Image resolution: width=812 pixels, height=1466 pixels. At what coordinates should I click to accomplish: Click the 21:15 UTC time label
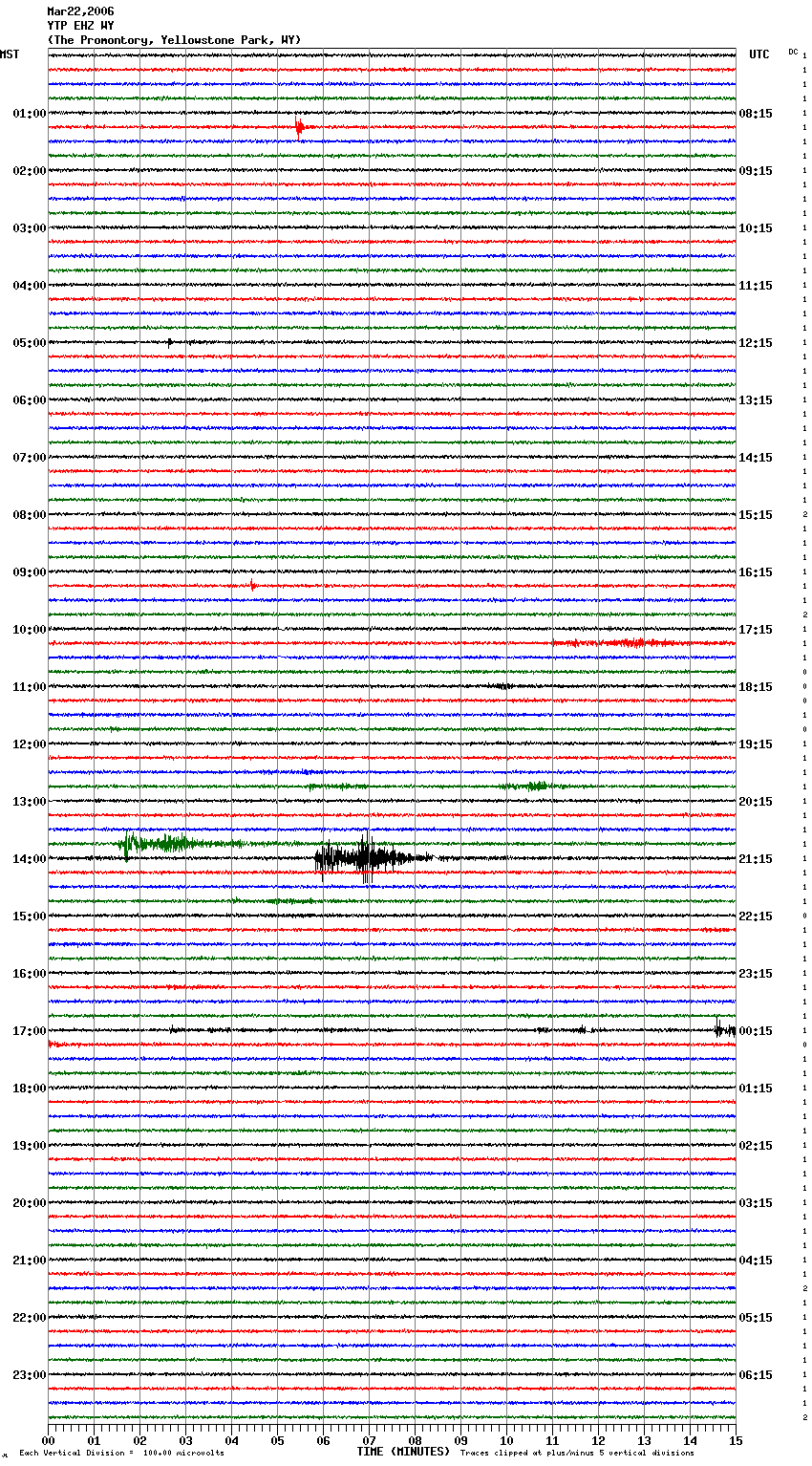[756, 859]
